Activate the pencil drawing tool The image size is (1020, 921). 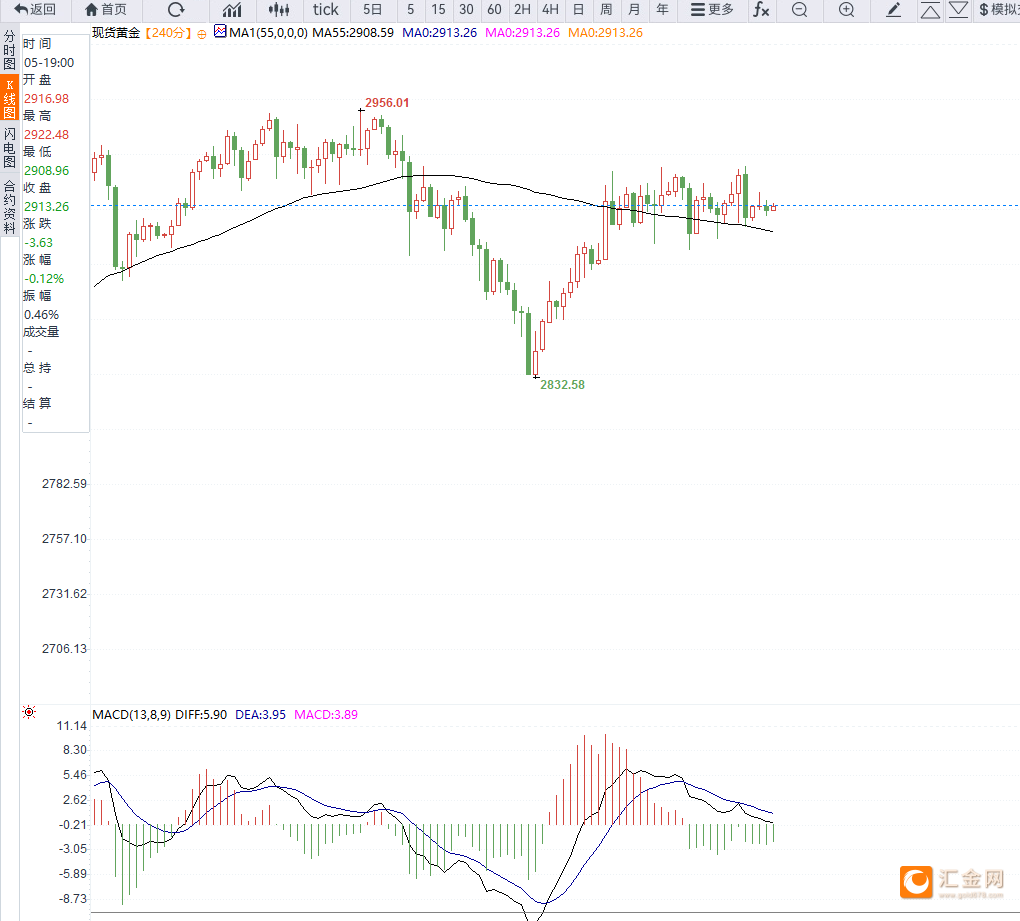[x=894, y=9]
